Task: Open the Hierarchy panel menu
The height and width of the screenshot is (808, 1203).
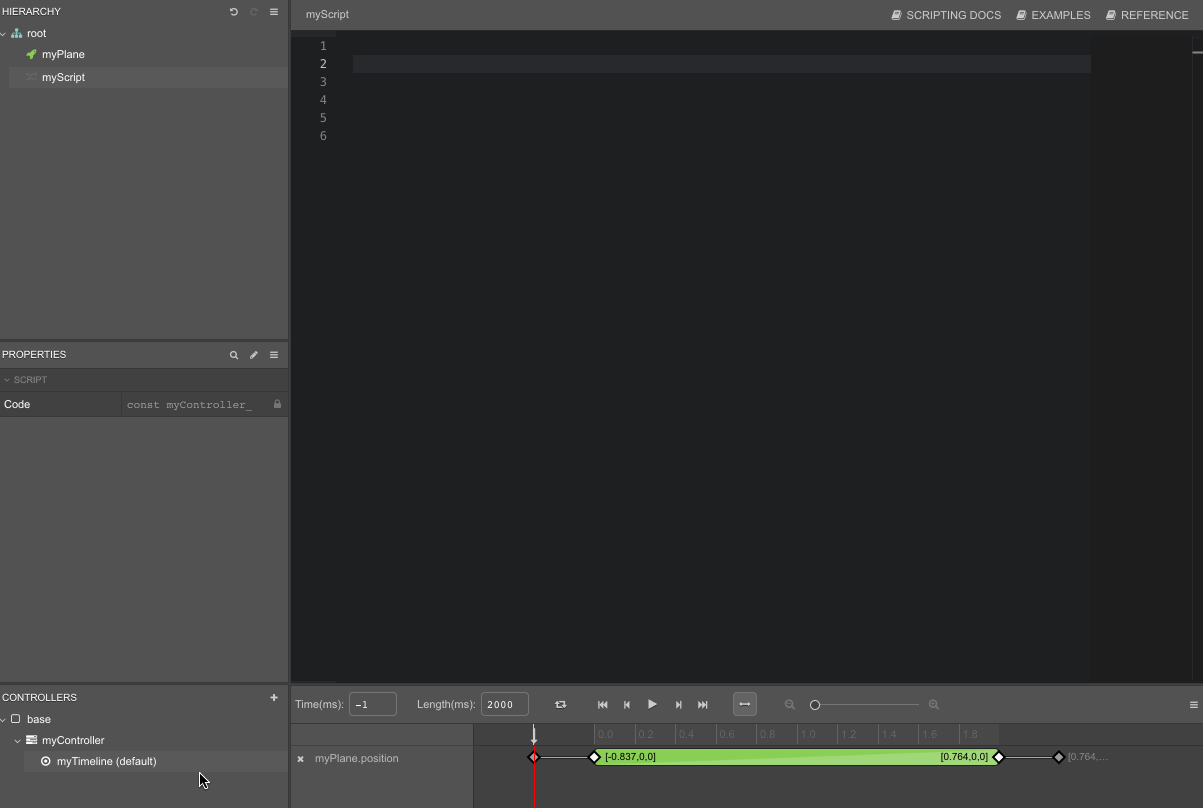Action: [x=274, y=12]
